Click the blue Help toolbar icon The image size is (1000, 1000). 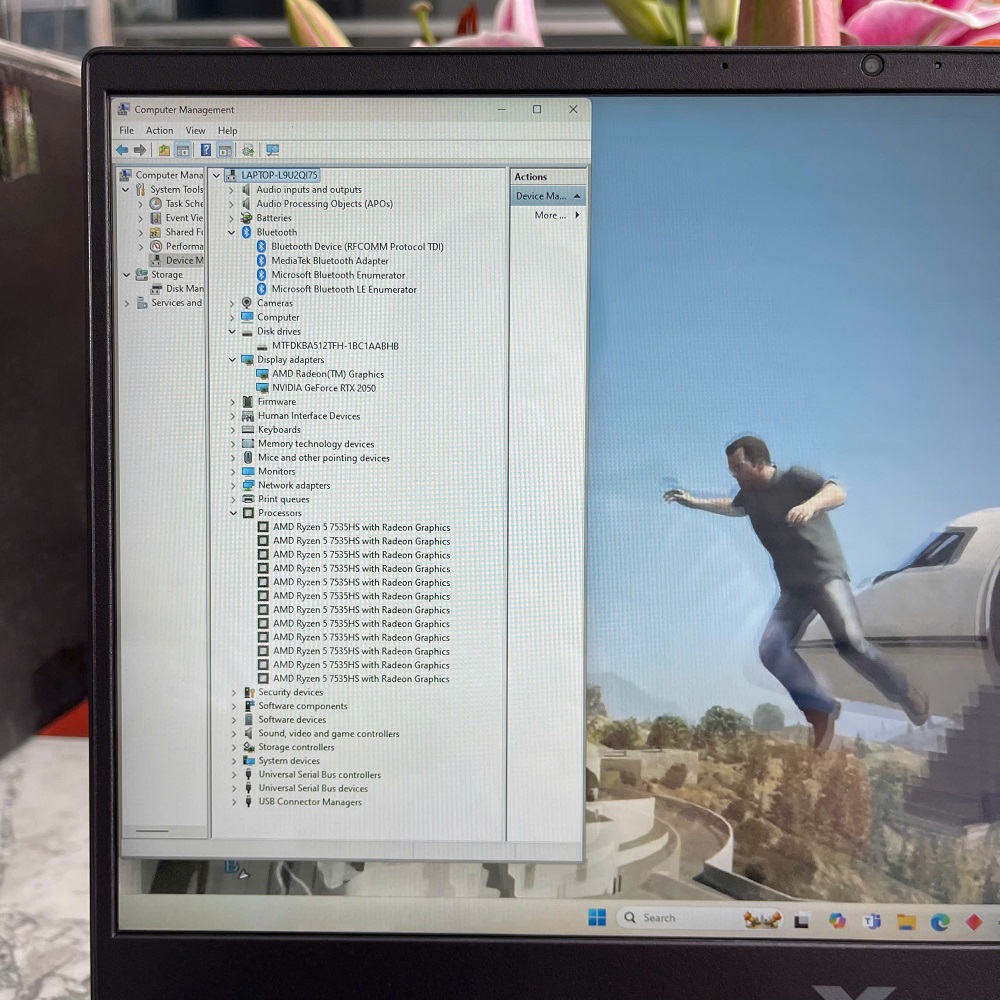pos(206,150)
